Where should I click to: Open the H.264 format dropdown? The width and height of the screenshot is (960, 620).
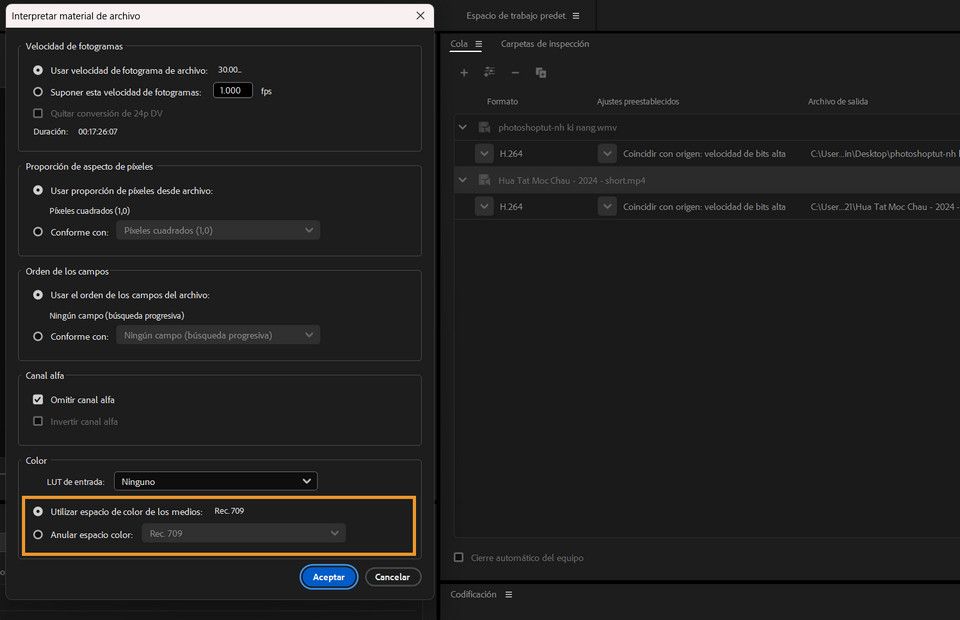click(x=483, y=152)
